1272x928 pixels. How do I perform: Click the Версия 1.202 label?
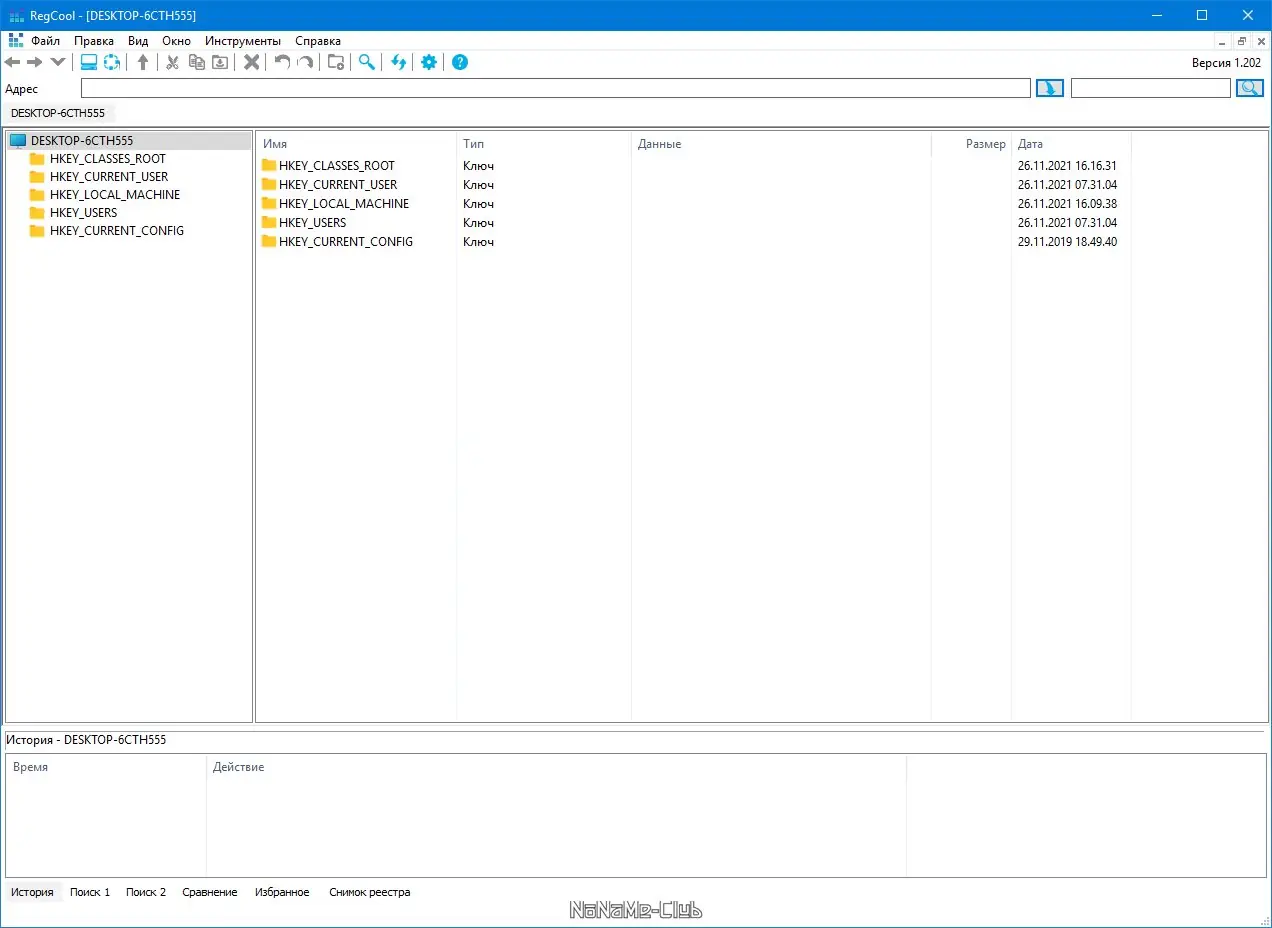pyautogui.click(x=1227, y=62)
